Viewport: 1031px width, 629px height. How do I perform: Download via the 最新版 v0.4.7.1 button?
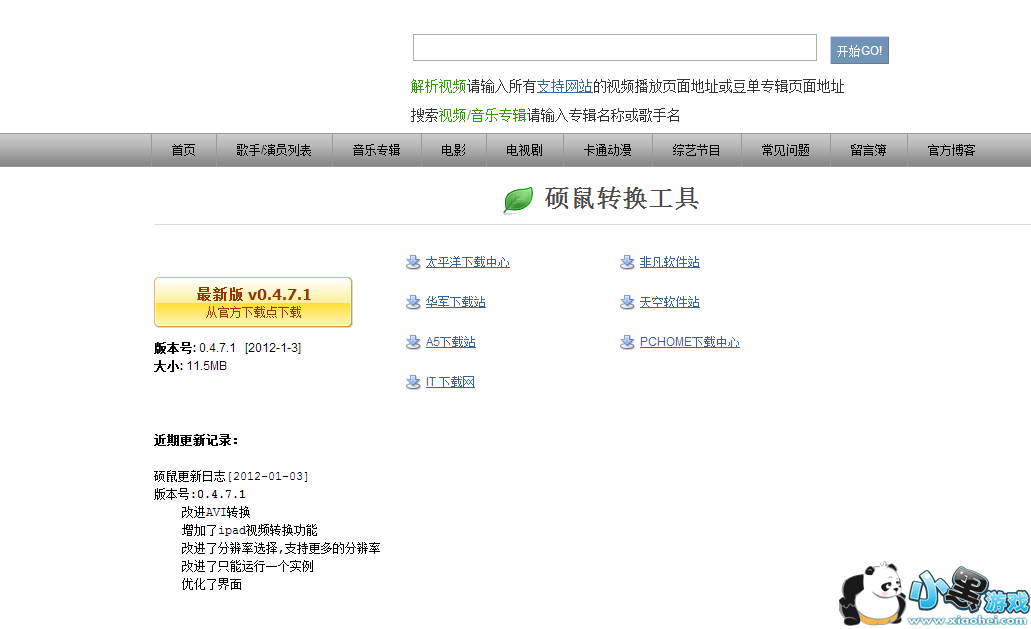(251, 302)
